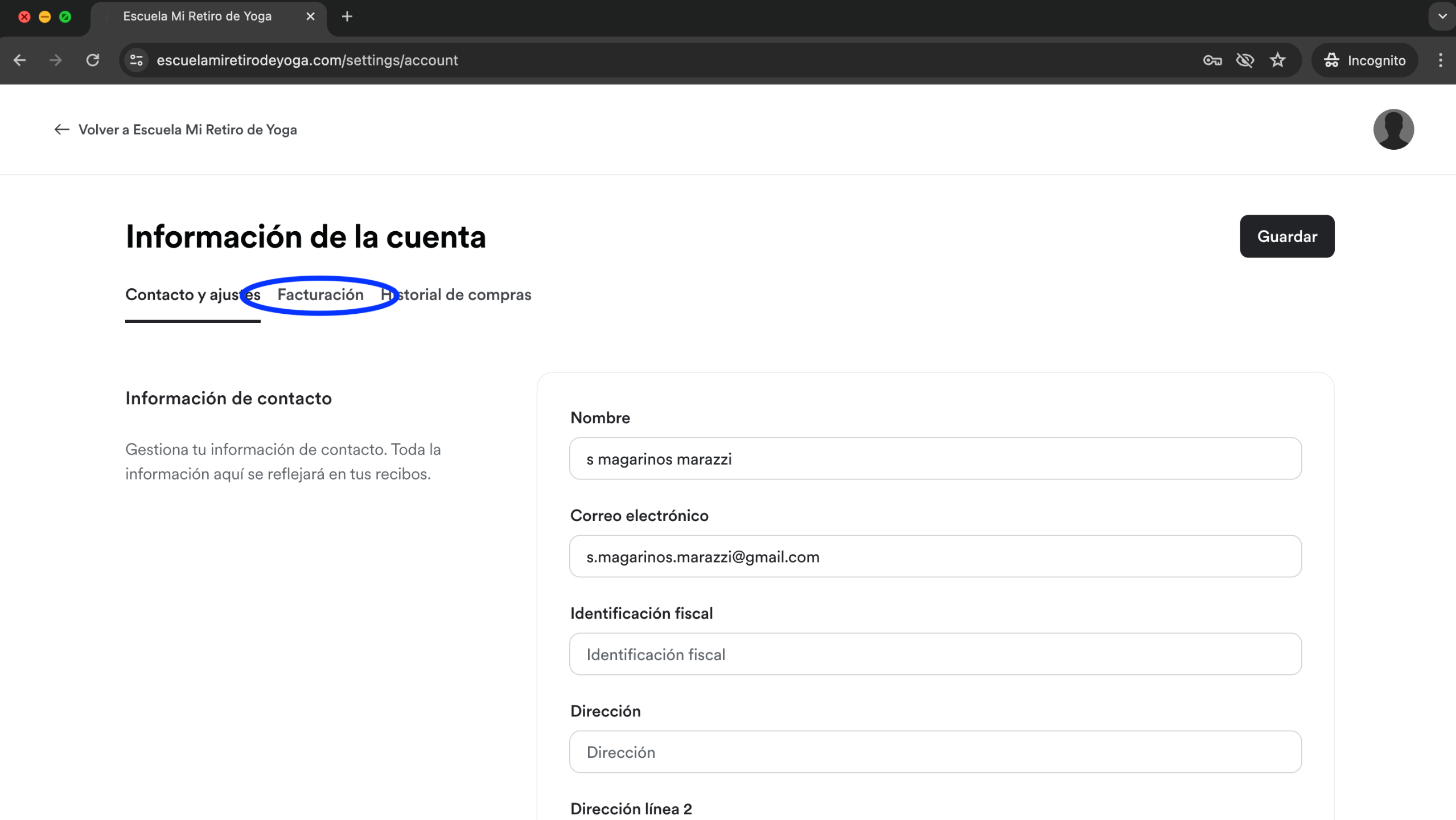Screen dimensions: 1456x820
Task: Open a new browser tab
Action: (347, 17)
